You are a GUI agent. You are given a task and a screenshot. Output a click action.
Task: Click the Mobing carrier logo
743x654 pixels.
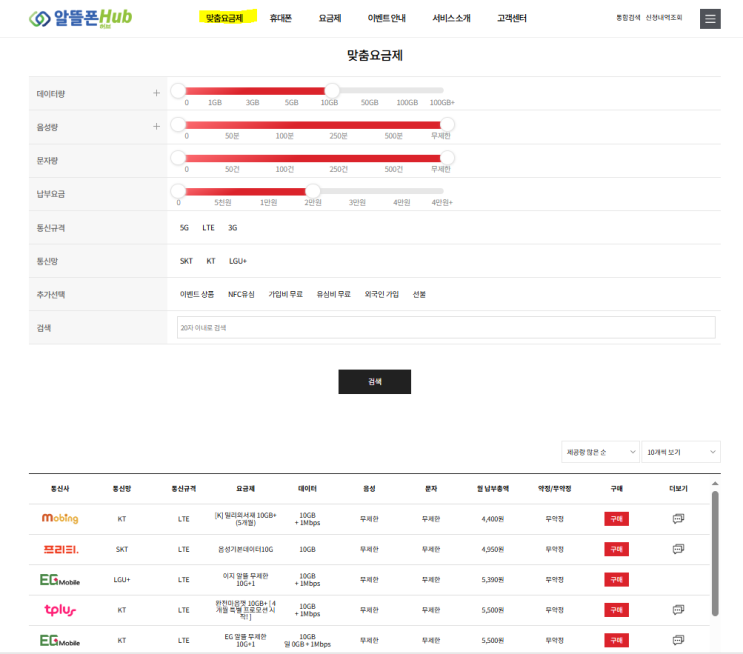(60, 518)
